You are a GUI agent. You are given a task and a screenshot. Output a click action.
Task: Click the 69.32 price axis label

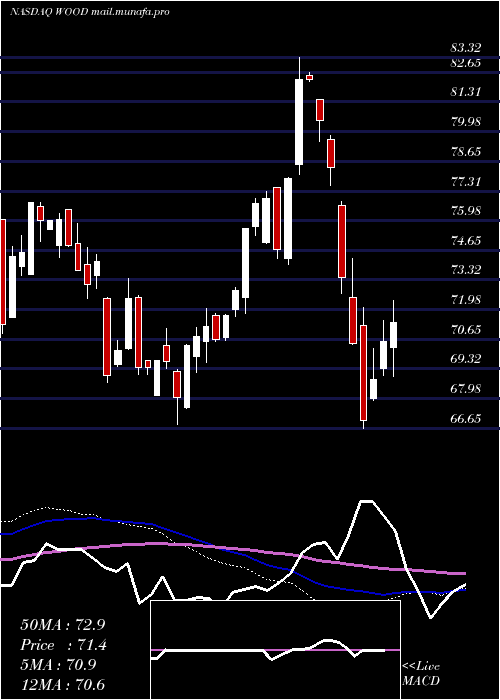[x=466, y=359]
